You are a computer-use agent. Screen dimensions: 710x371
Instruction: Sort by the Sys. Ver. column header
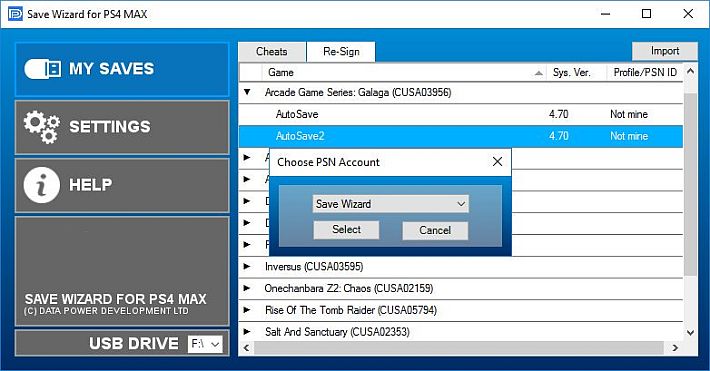(x=576, y=72)
